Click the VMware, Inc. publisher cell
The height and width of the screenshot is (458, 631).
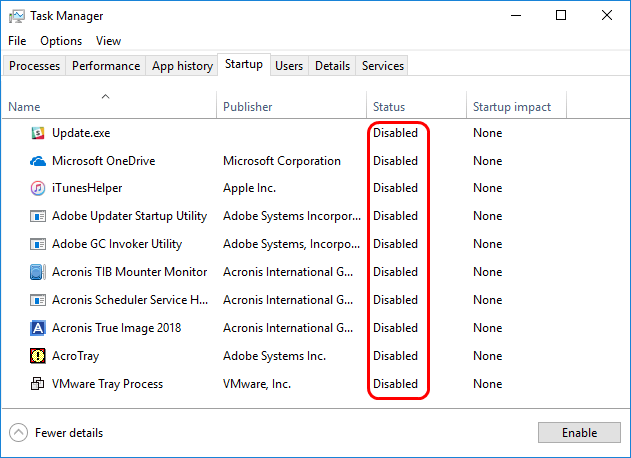(257, 384)
